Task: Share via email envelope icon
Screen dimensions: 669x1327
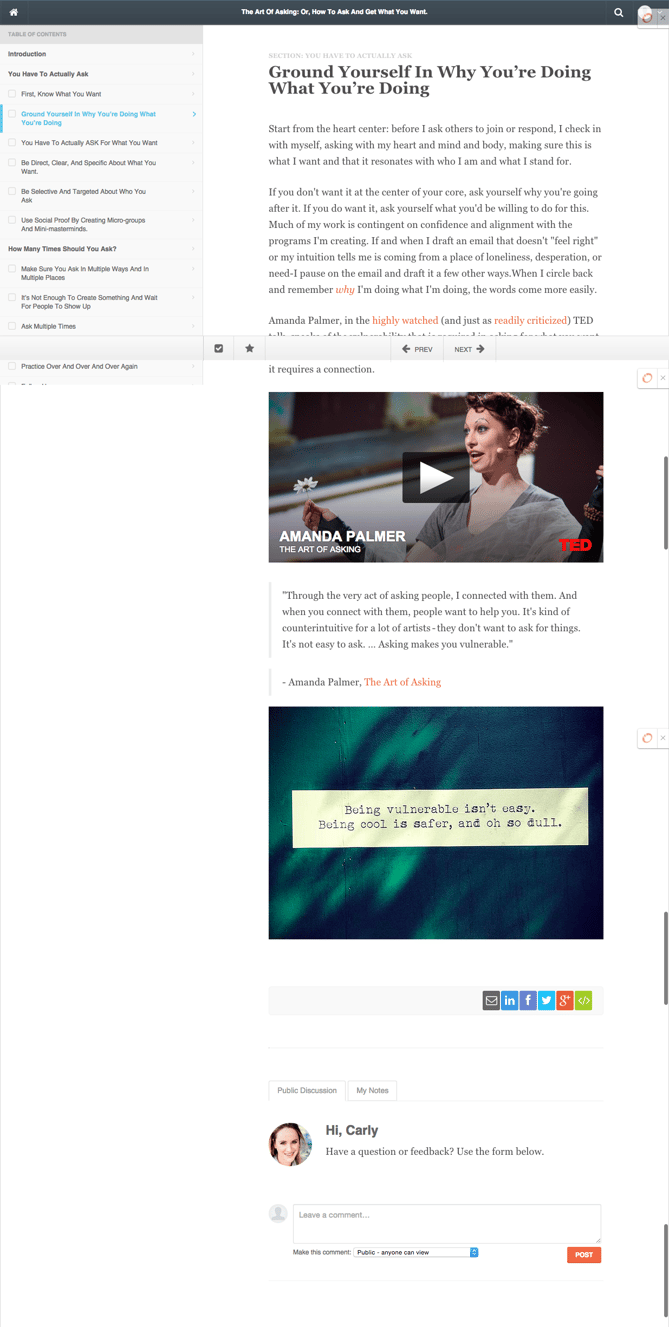Action: [491, 1000]
